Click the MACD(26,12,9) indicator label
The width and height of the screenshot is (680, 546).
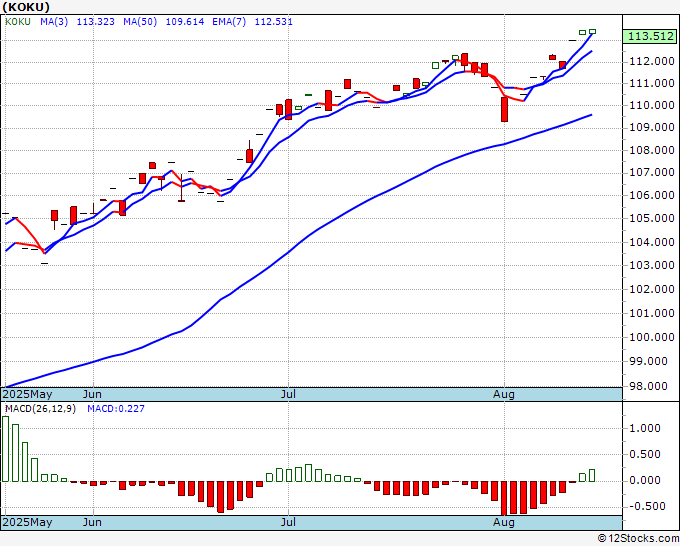pyautogui.click(x=40, y=409)
